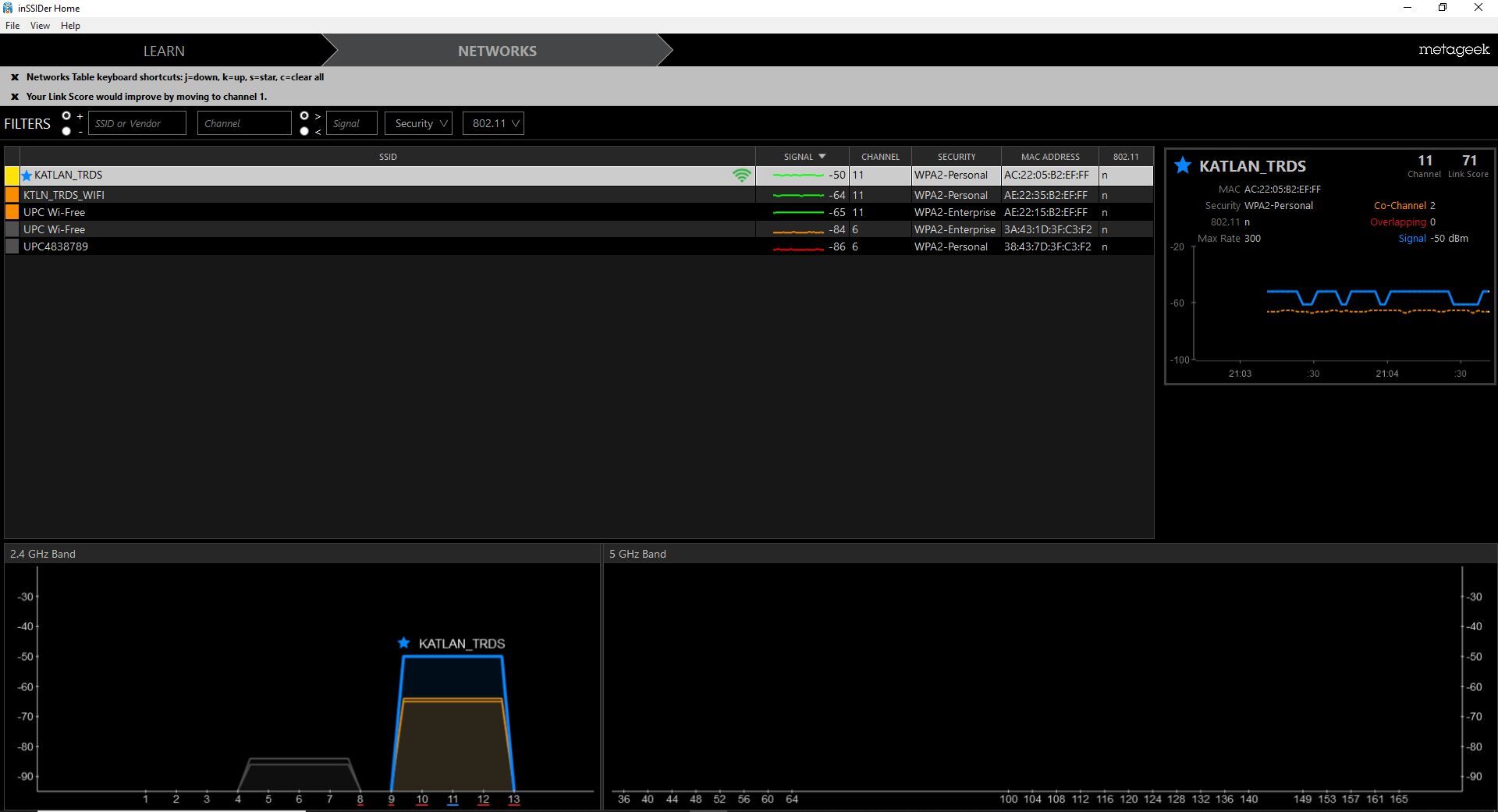Dismiss the keyboard shortcuts notification

coord(15,77)
